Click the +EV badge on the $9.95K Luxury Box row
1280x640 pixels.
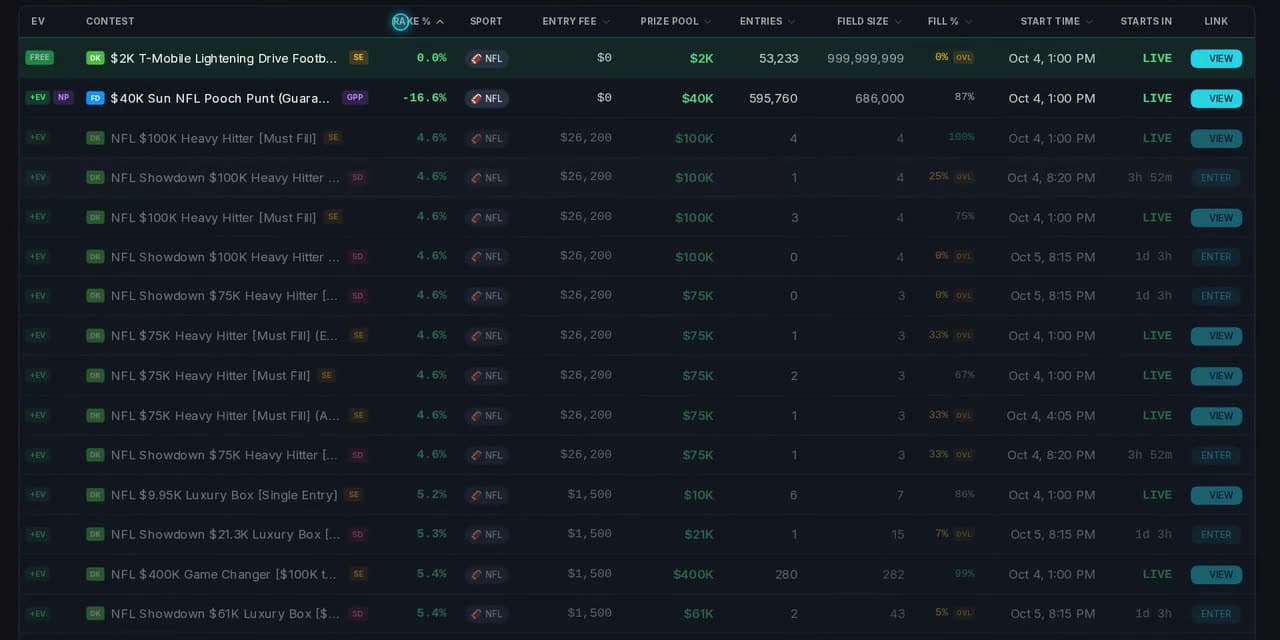click(x=38, y=495)
